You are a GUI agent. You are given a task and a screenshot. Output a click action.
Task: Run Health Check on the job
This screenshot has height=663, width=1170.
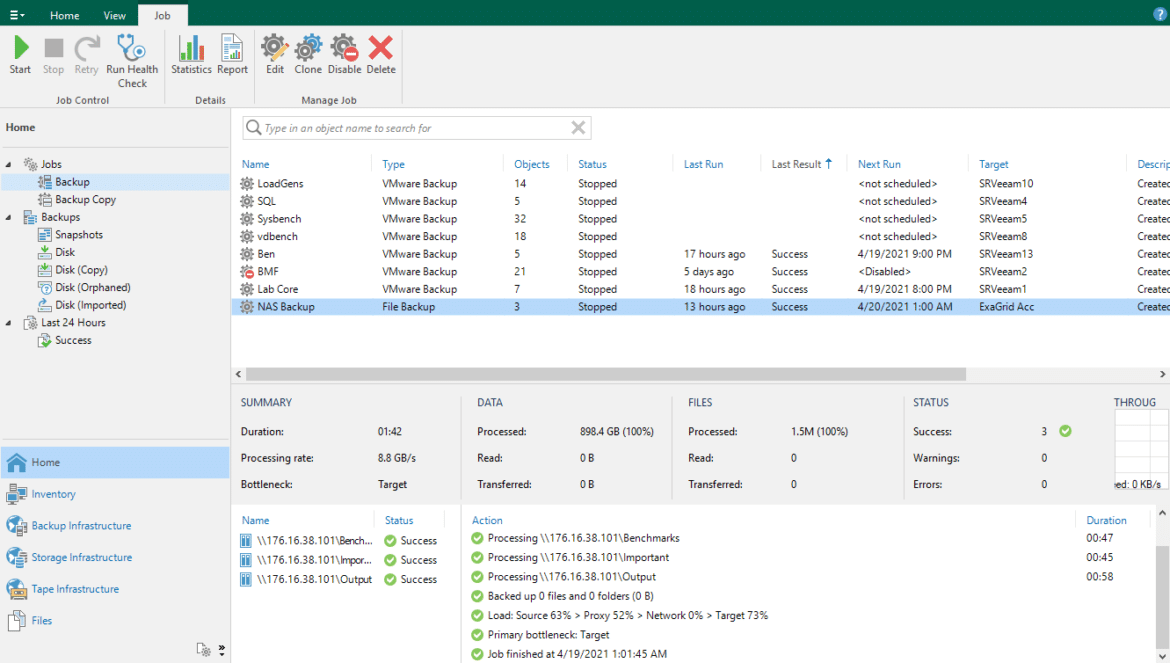pos(132,61)
